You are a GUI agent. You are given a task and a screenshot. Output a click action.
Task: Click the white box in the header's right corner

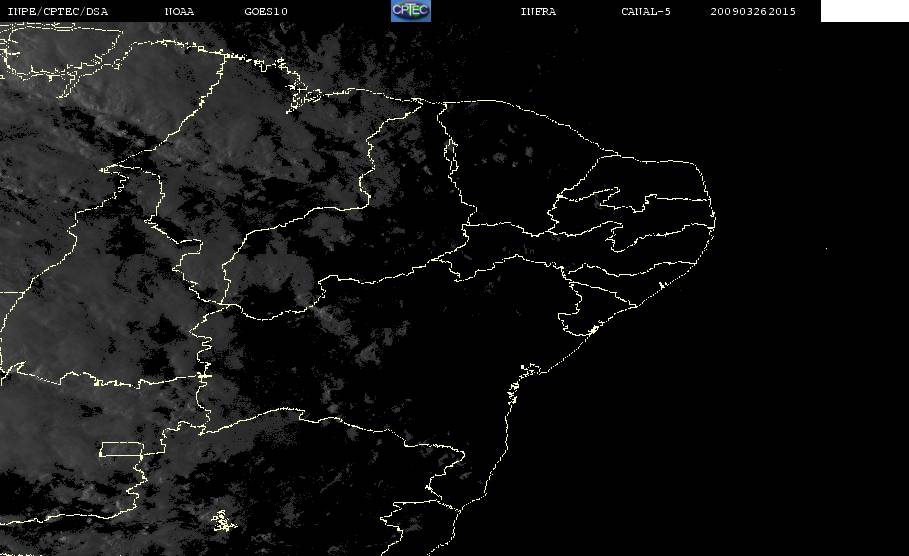tap(865, 10)
